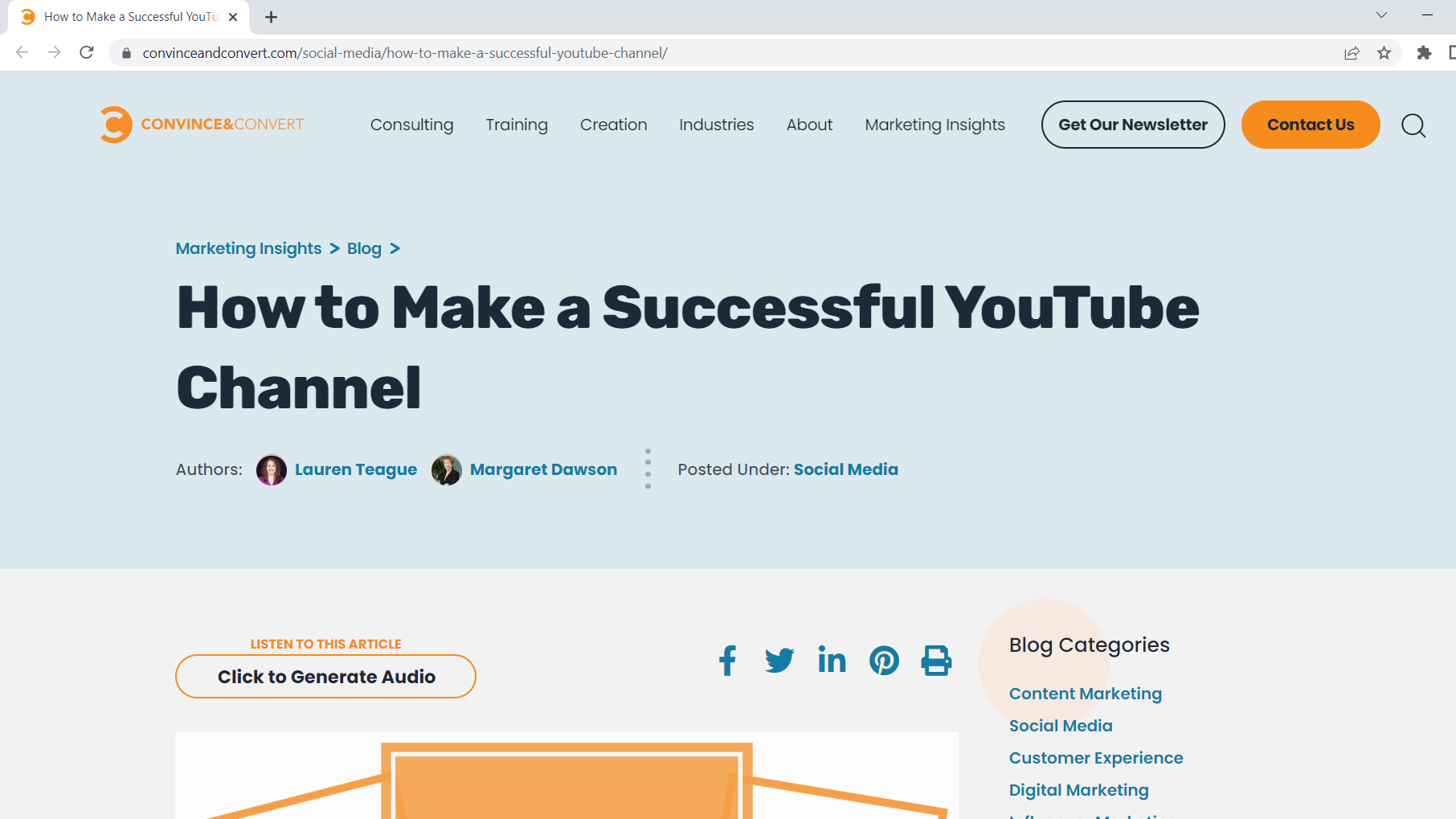The image size is (1456, 819).
Task: Reload the page with refresh icon
Action: click(x=87, y=52)
